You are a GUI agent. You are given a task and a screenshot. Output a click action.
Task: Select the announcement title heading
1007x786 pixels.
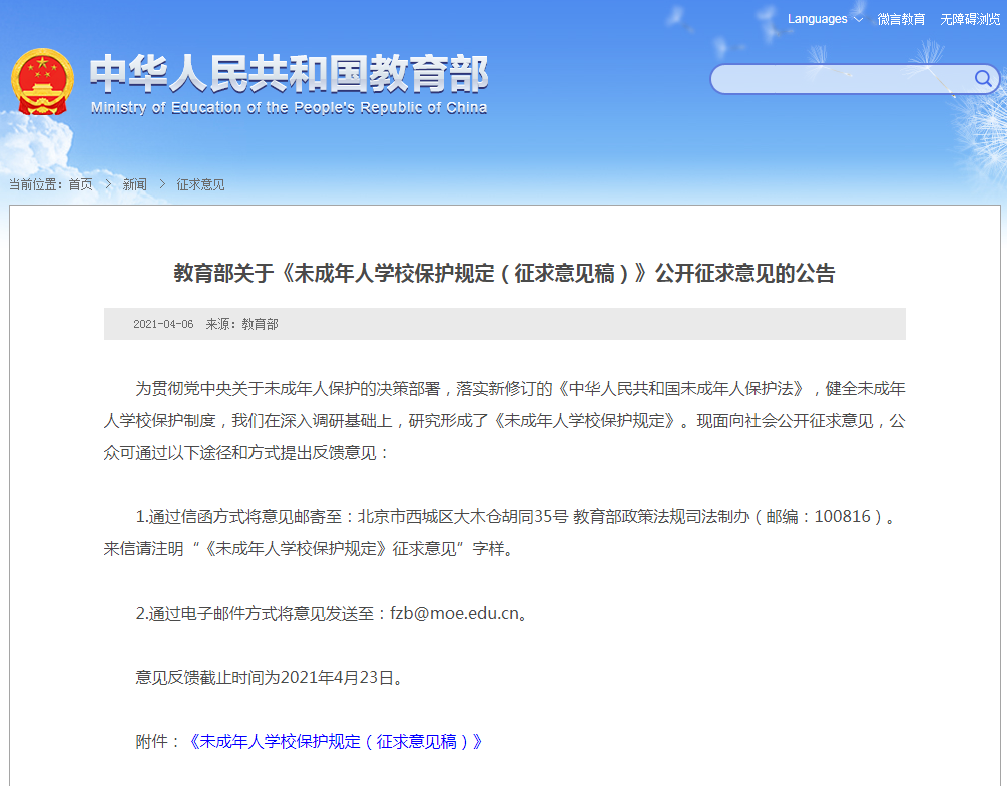(504, 273)
